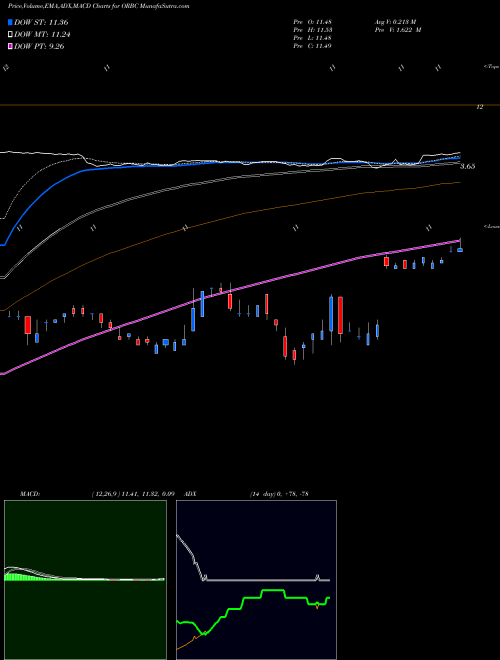The image size is (500, 660).
Task: Click the 'MACD:' panel heading
Action: click(x=30, y=494)
